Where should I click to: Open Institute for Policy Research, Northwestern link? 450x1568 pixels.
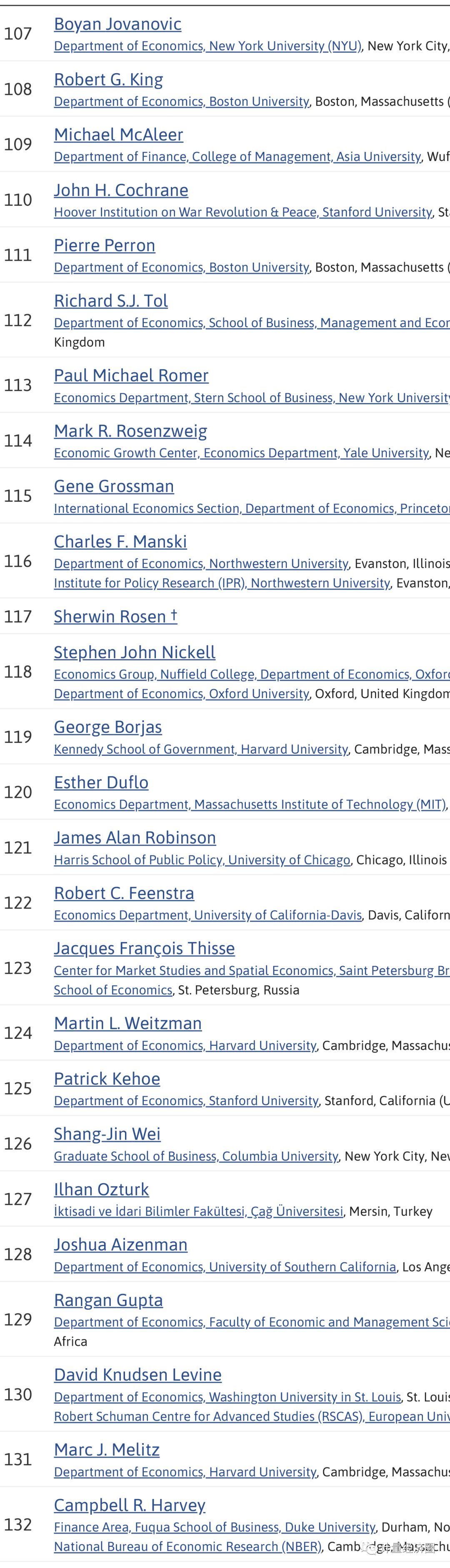coord(222,583)
